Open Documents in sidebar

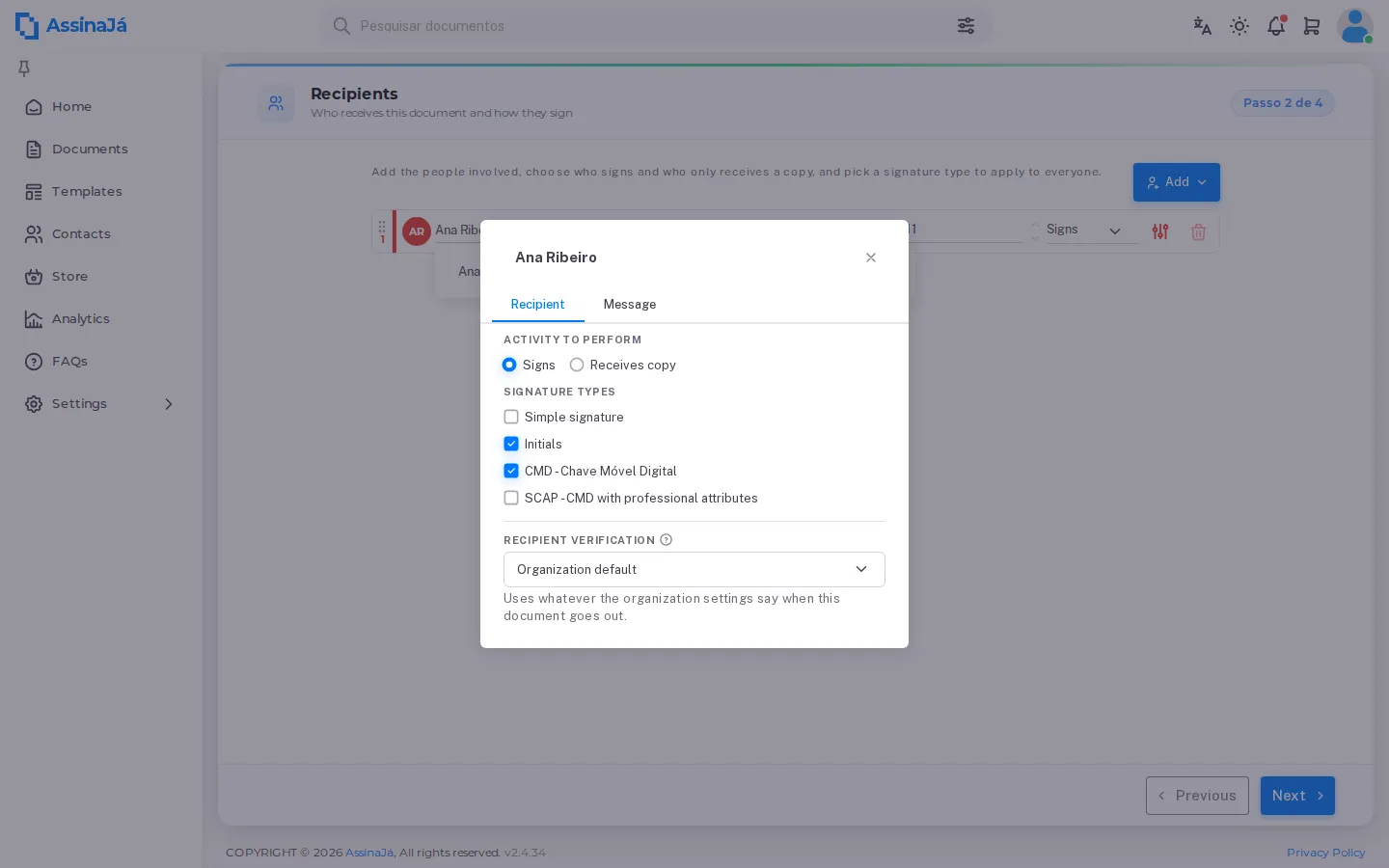(x=90, y=149)
